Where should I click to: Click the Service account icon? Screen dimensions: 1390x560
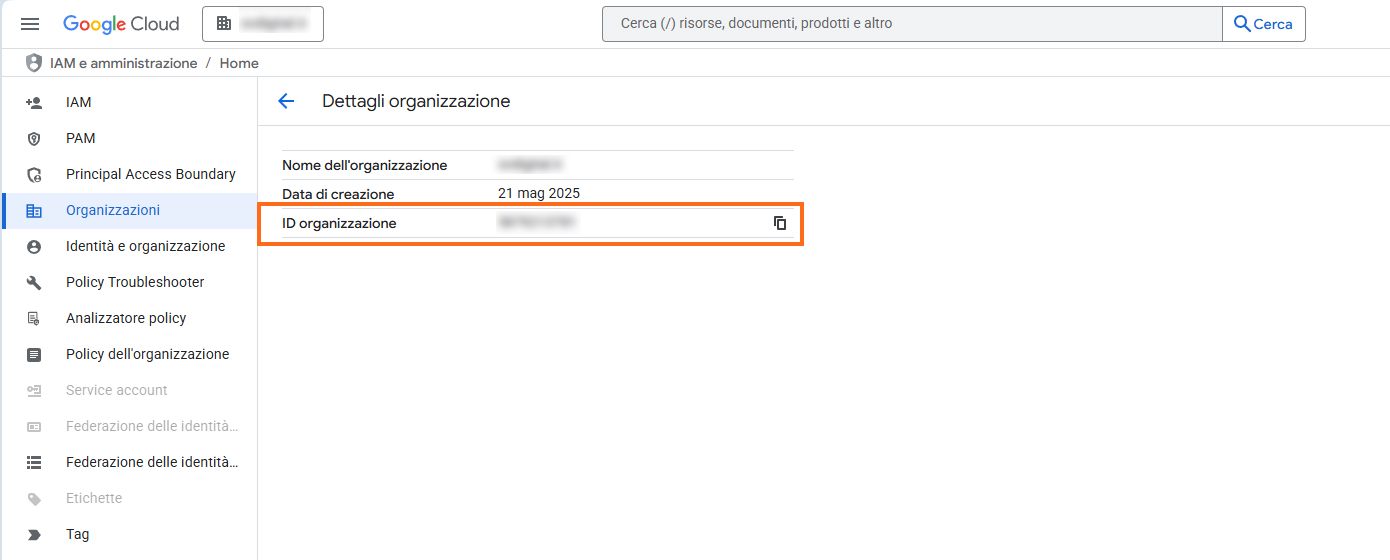coord(34,391)
